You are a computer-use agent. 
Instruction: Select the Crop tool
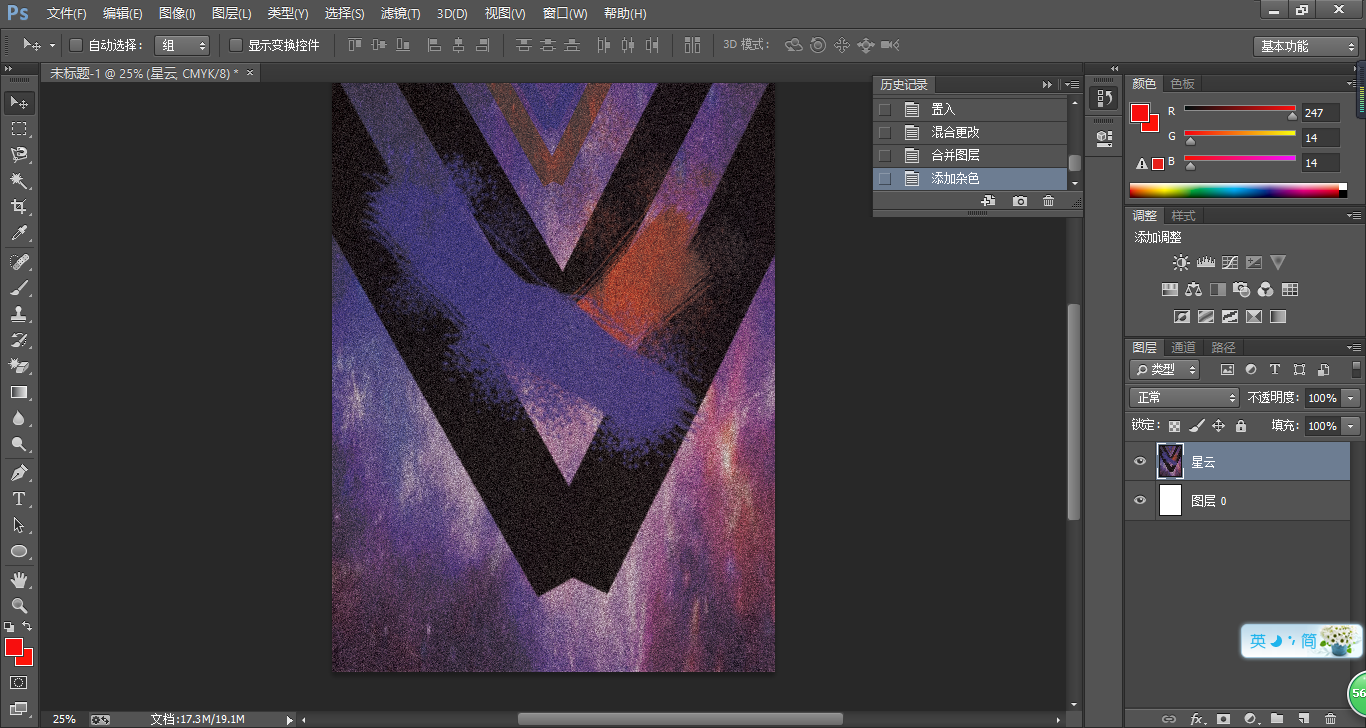point(19,207)
